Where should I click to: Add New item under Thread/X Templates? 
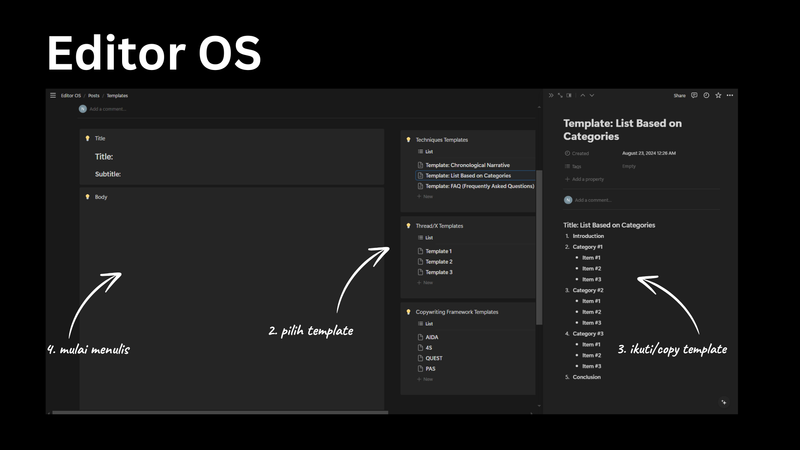coord(425,283)
